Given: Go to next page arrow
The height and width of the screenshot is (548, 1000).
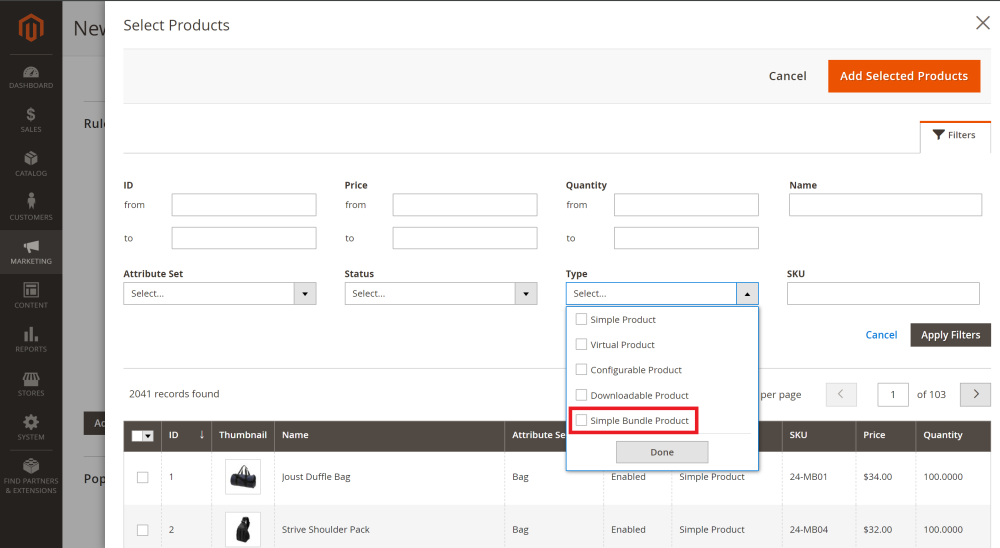Looking at the screenshot, I should 975,394.
